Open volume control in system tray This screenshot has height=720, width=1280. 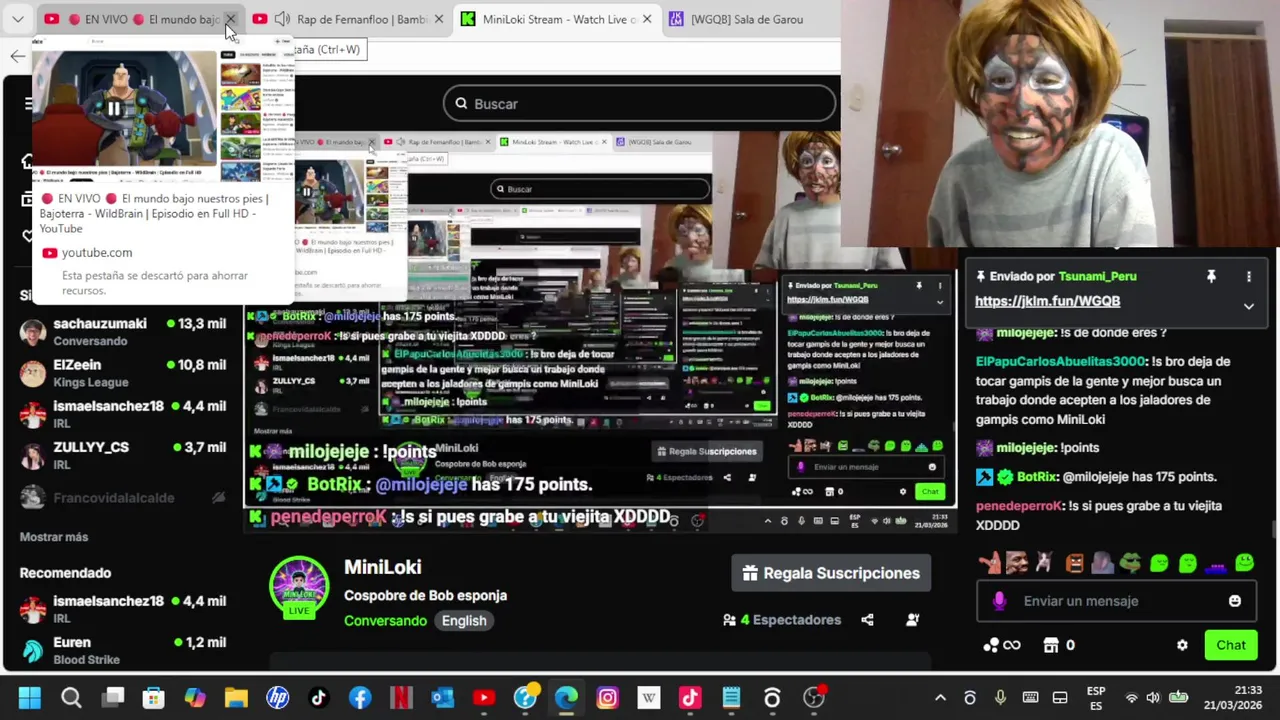pos(1153,698)
